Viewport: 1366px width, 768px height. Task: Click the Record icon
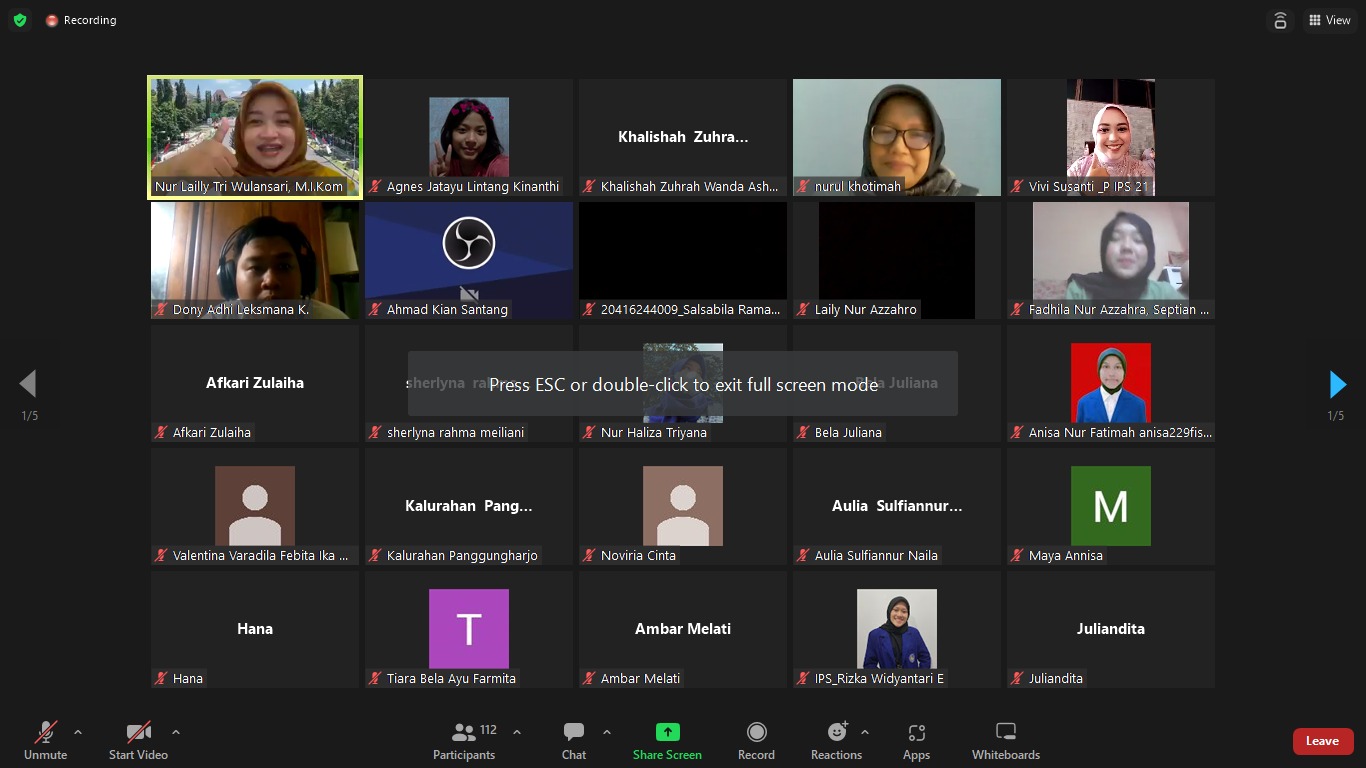pos(757,732)
